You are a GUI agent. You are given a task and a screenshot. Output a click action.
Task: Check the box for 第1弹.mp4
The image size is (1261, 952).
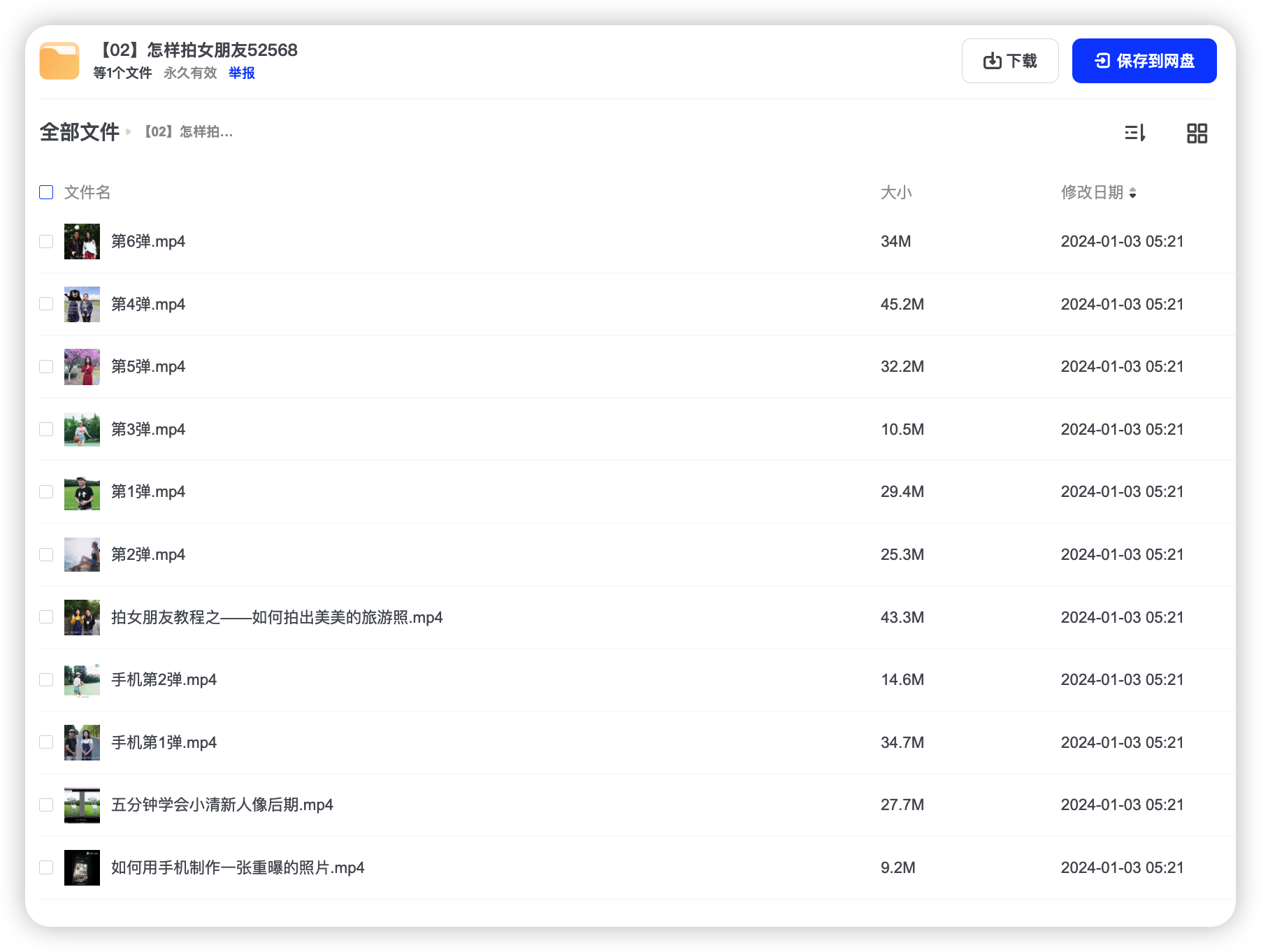[x=46, y=491]
